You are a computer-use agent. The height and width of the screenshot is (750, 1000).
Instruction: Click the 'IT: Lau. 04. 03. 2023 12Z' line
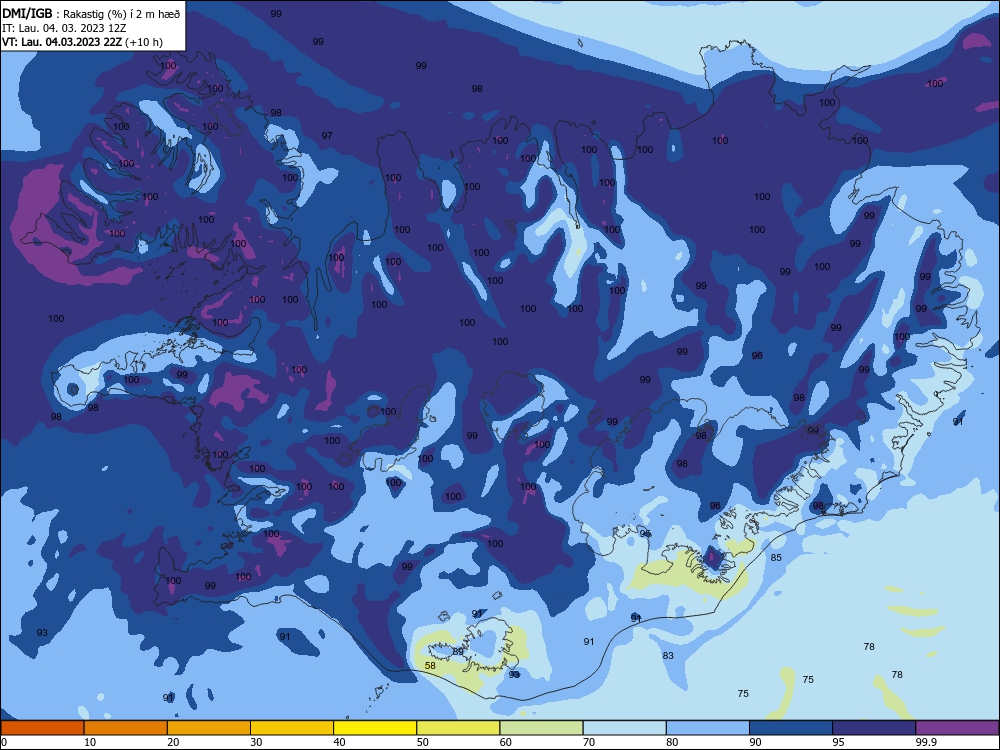coord(64,28)
